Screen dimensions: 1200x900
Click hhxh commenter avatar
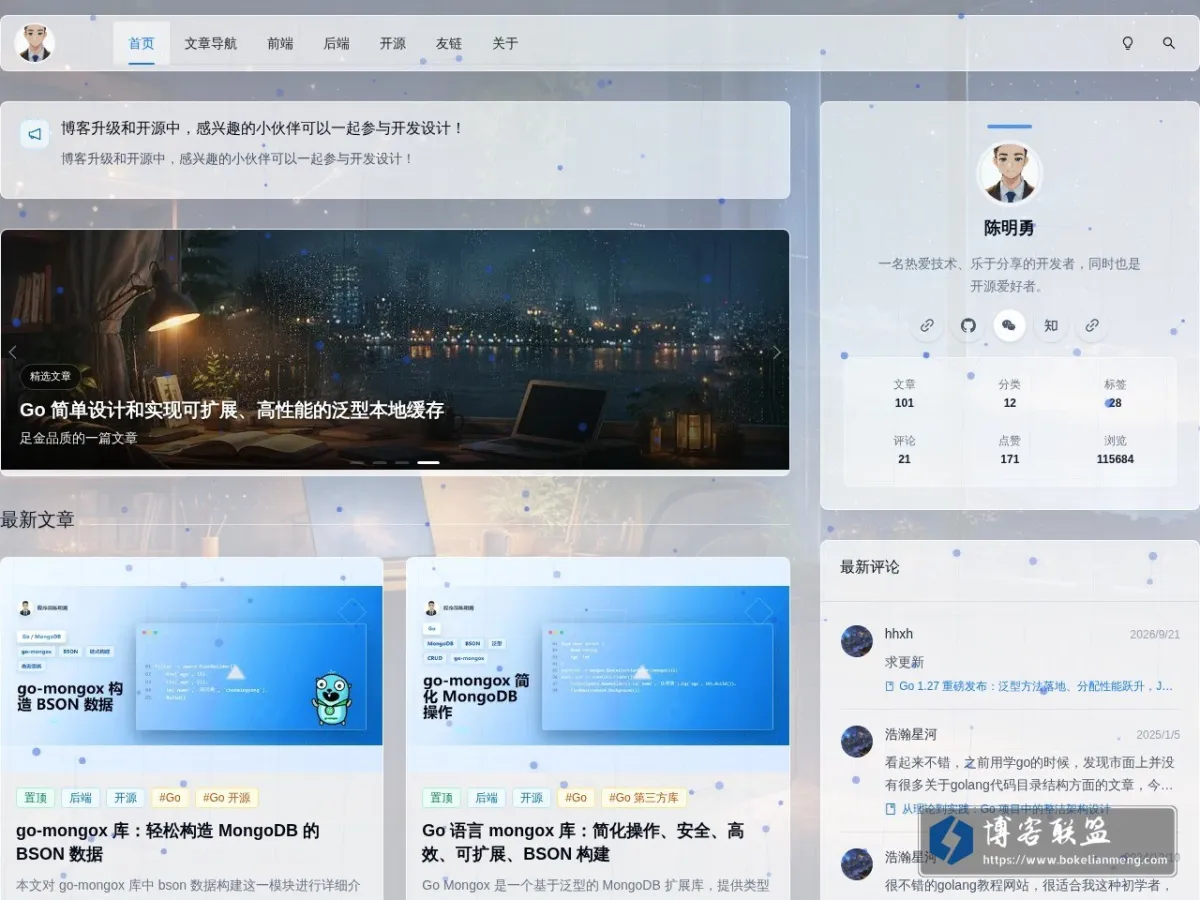[x=857, y=641]
